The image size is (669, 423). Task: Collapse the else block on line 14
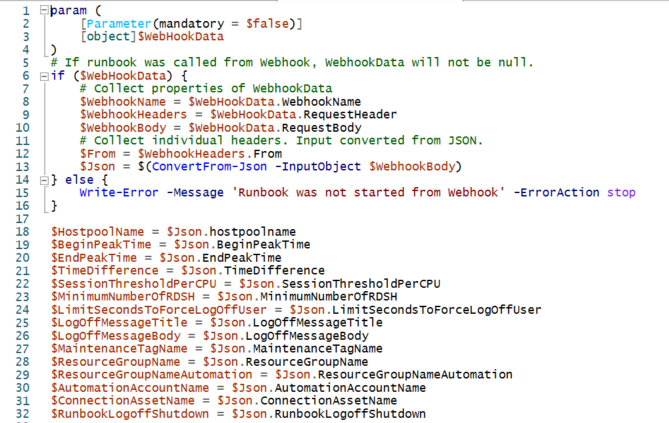(44, 181)
